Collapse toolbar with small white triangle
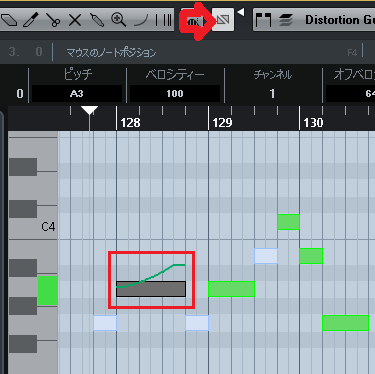375x374 pixels. [x=241, y=13]
